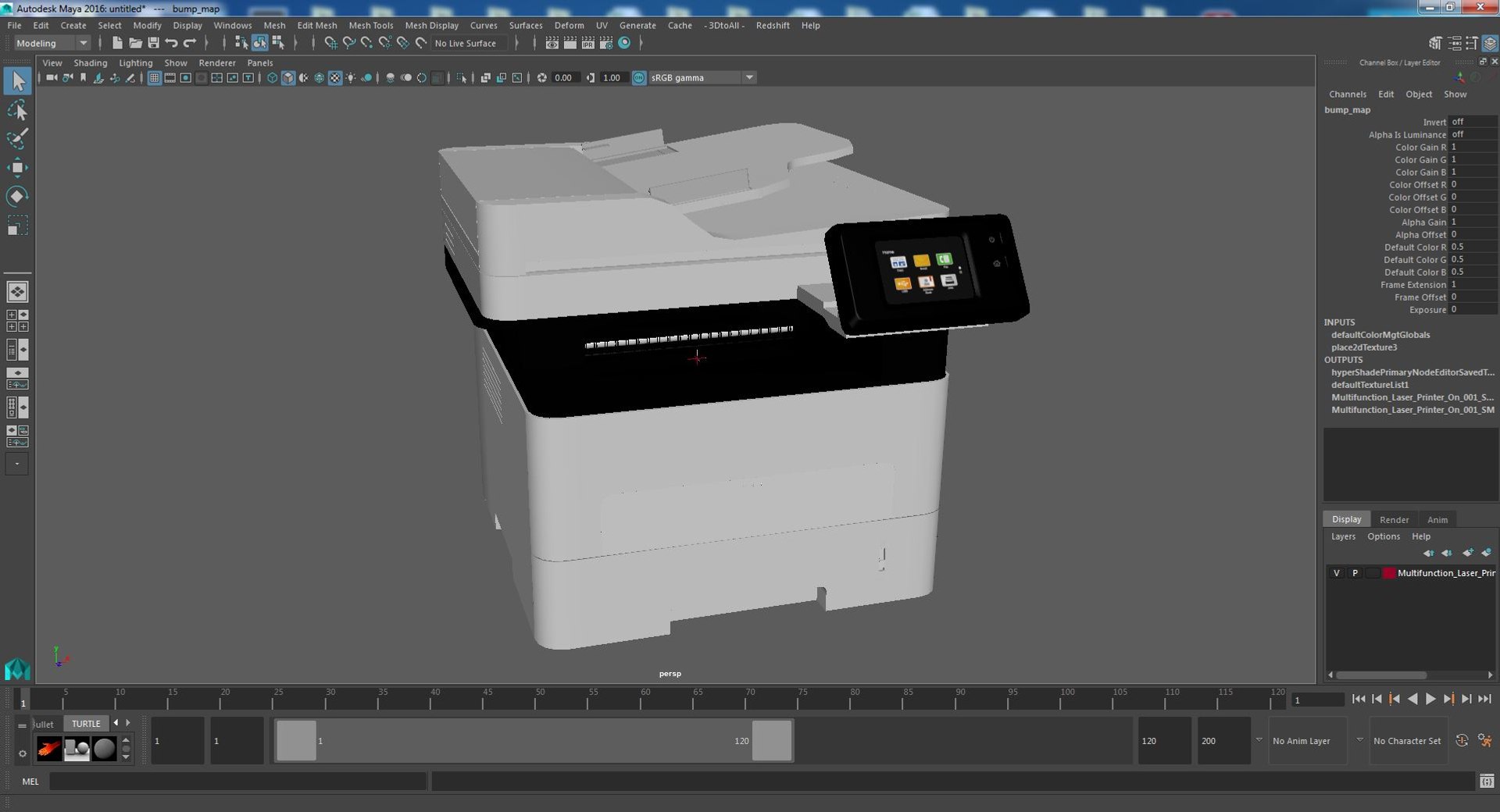Open the Redshift menu
The width and height of the screenshot is (1500, 812).
(772, 25)
